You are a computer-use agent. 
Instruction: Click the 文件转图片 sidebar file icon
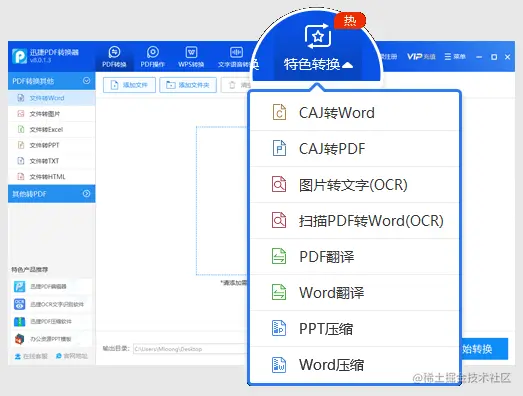pyautogui.click(x=21, y=114)
